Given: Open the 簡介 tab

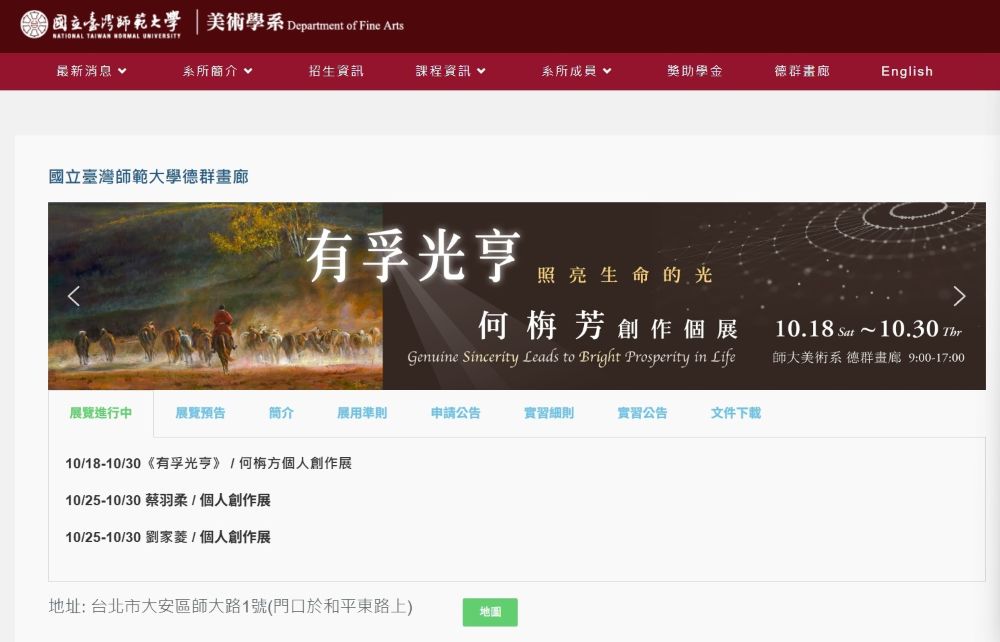Looking at the screenshot, I should pos(281,413).
